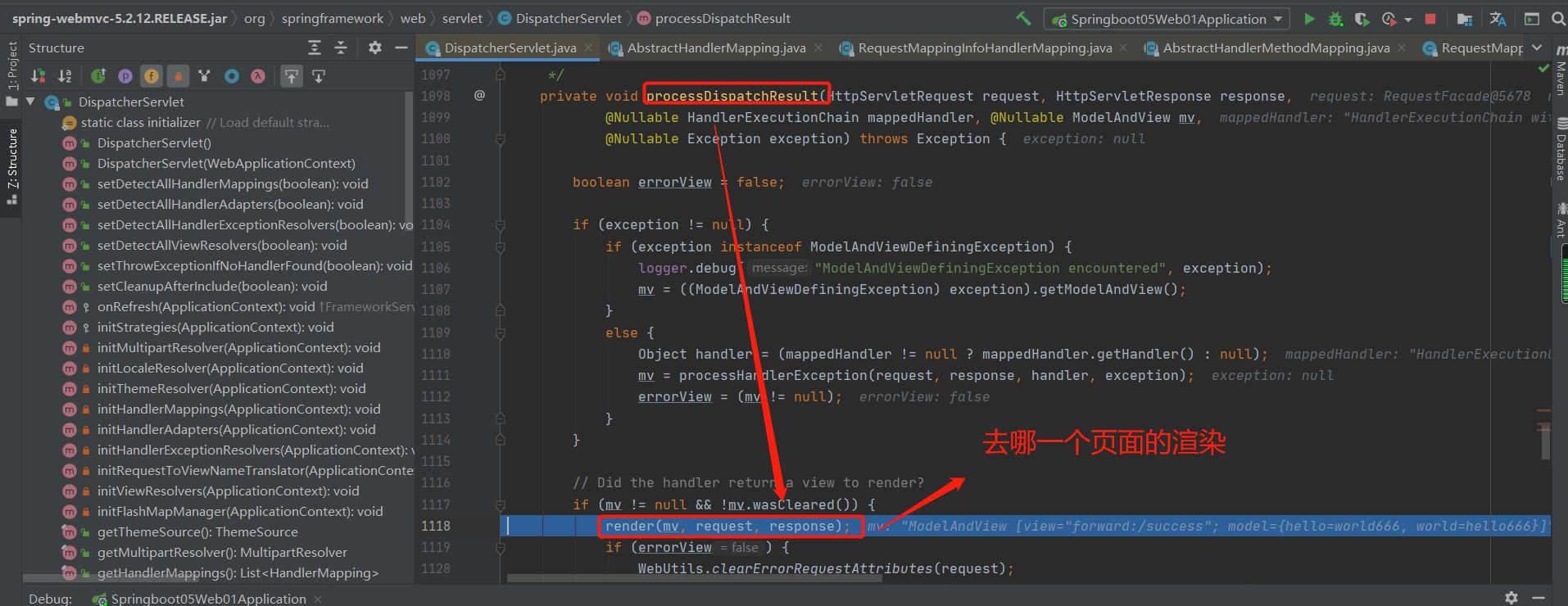Close the DispatcherServlet.java tab
Image resolution: width=1568 pixels, height=606 pixels.
click(588, 47)
